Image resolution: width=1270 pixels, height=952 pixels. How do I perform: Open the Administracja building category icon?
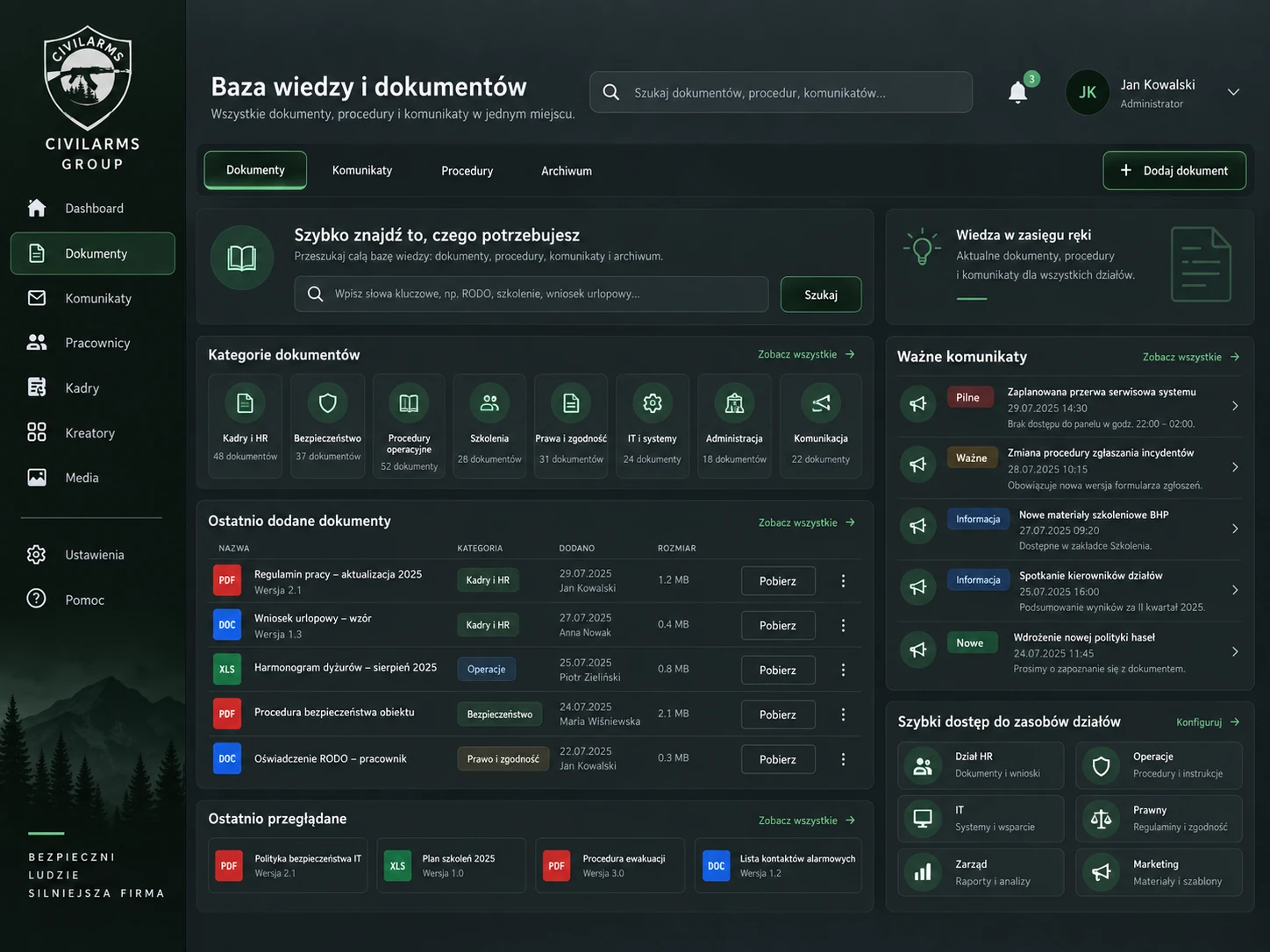(734, 403)
